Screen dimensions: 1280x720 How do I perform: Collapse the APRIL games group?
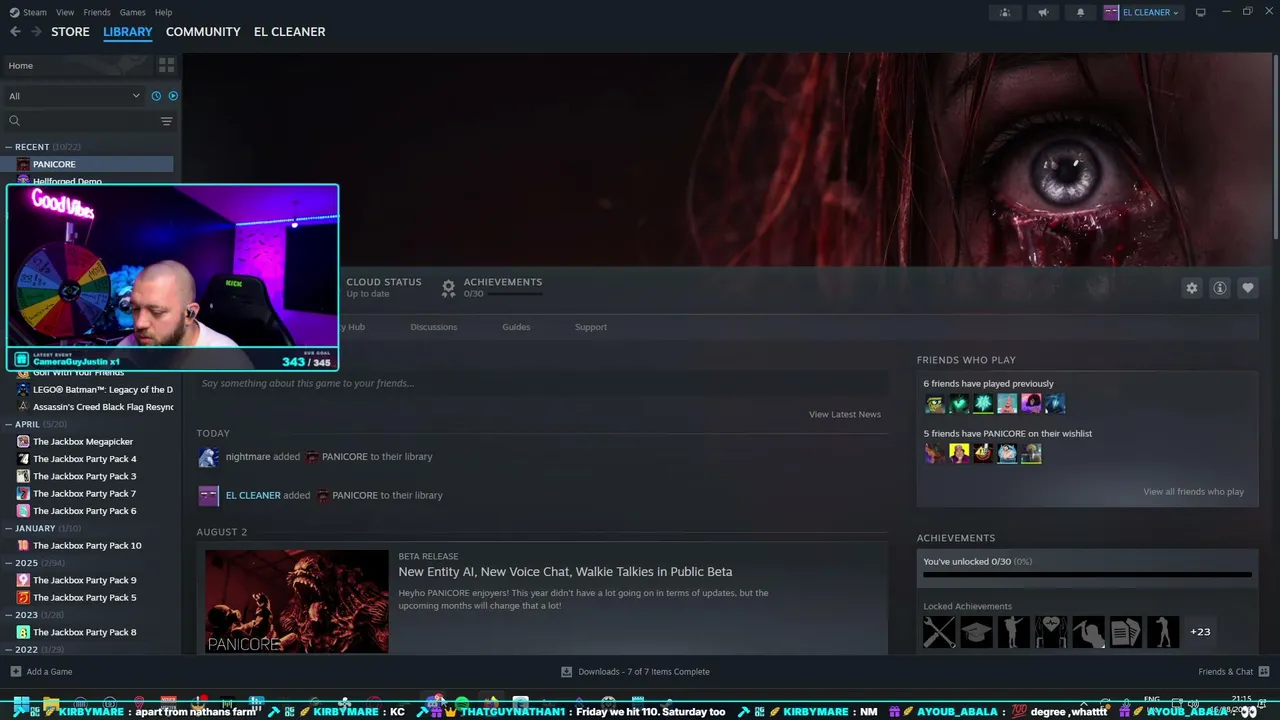point(9,424)
